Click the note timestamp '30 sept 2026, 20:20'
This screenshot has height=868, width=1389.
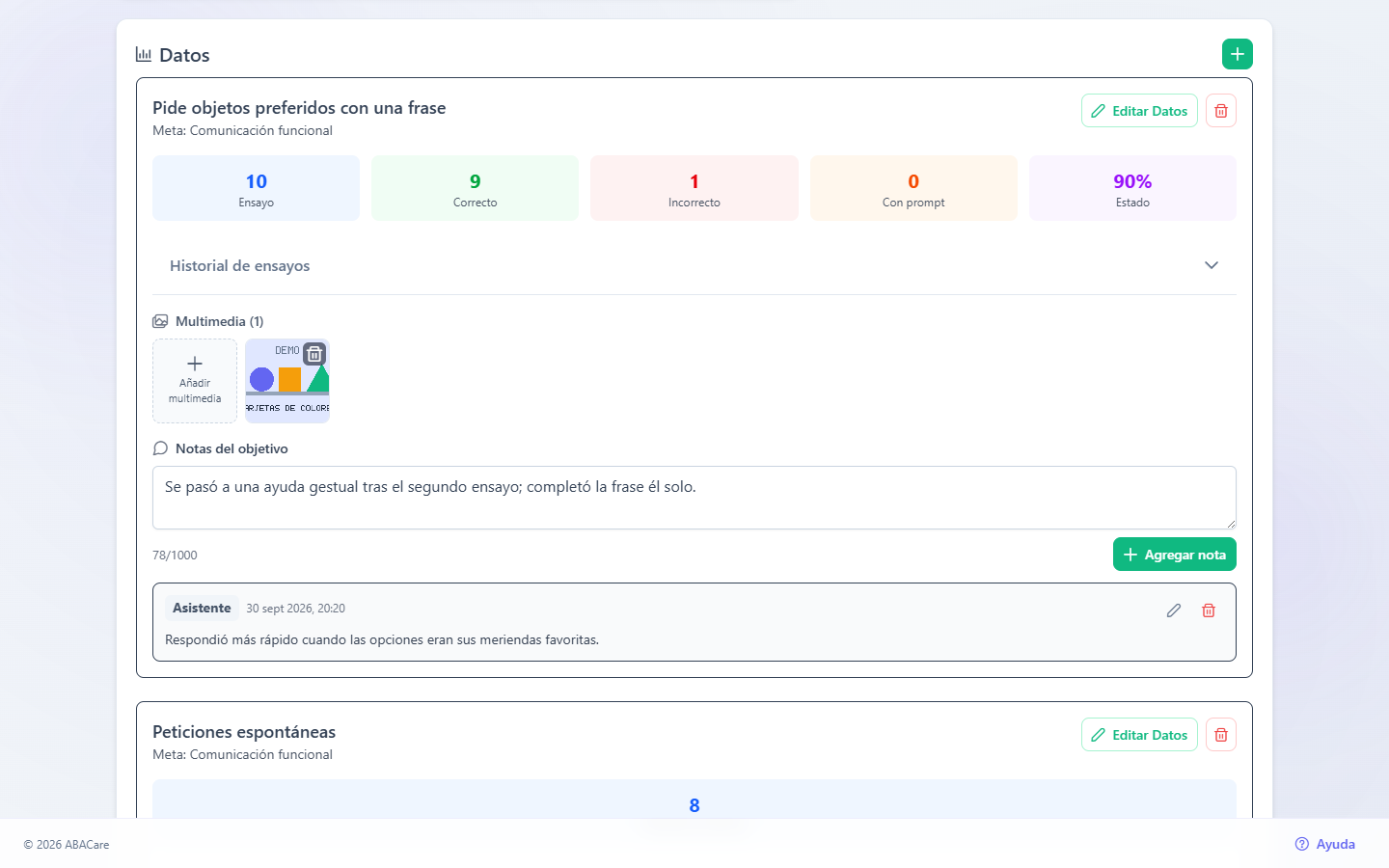295,609
